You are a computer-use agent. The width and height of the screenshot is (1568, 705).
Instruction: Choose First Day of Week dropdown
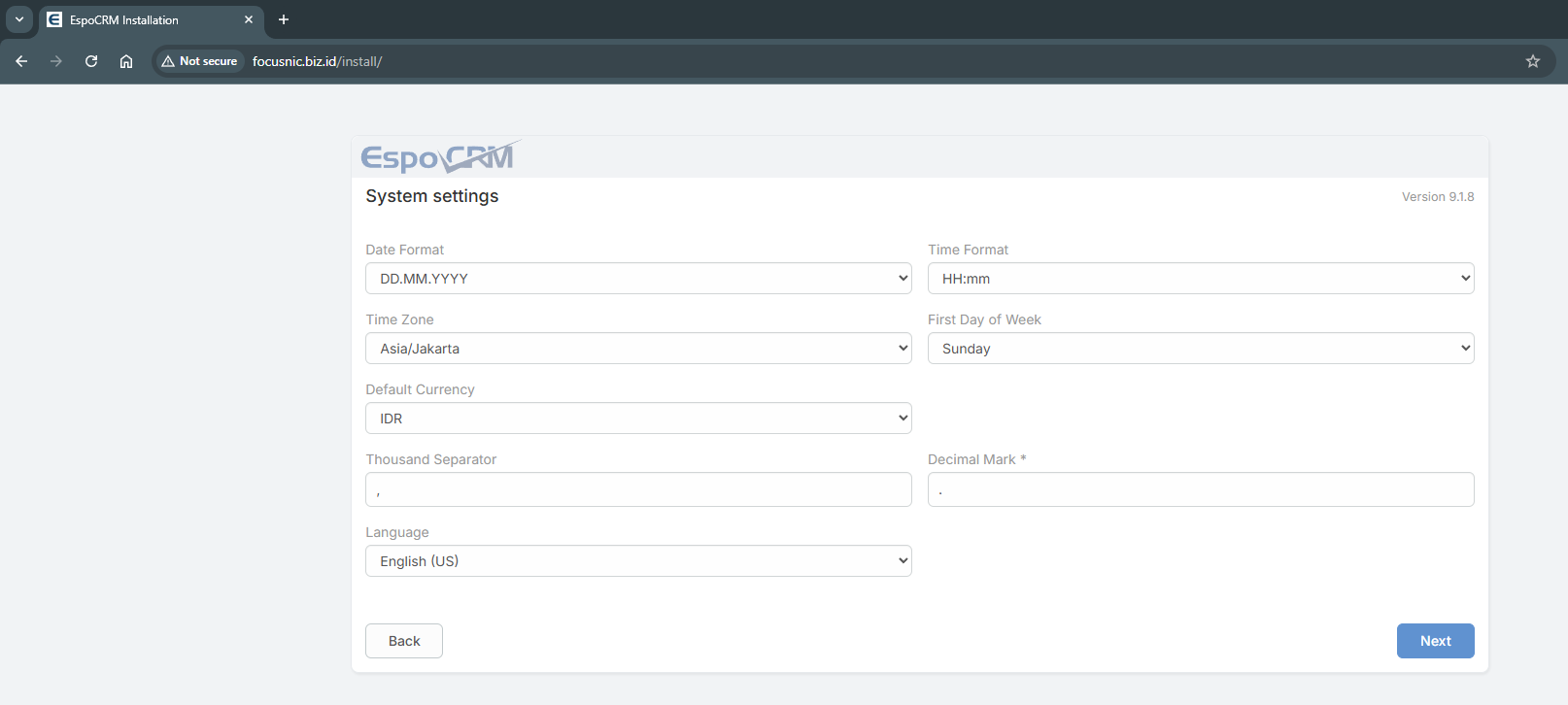tap(1200, 349)
